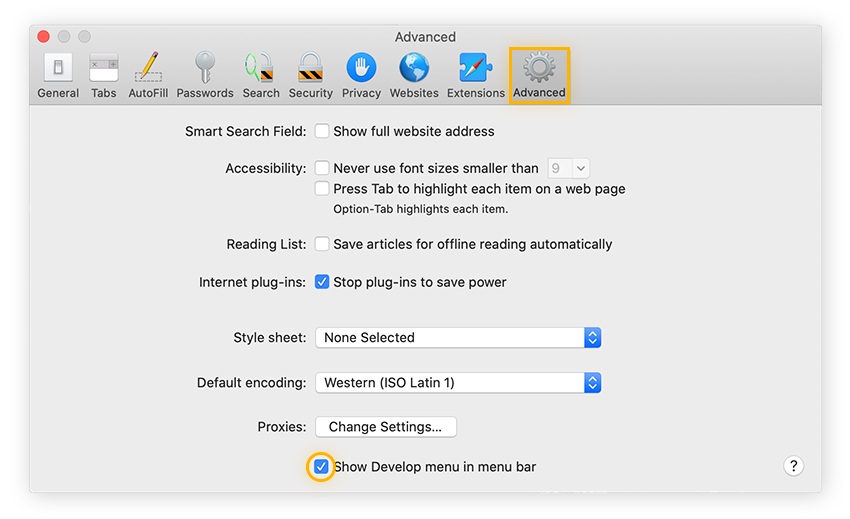Open the Style sheet None Selected popup
Viewport: 850px width, 519px height.
(458, 337)
